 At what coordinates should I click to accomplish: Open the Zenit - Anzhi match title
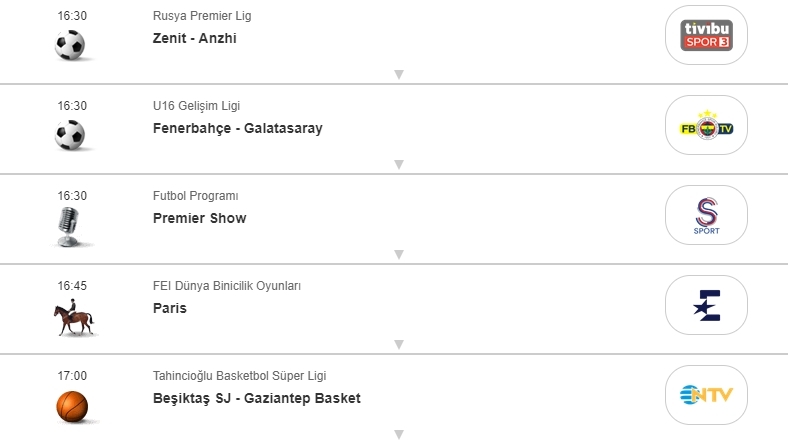tap(194, 38)
